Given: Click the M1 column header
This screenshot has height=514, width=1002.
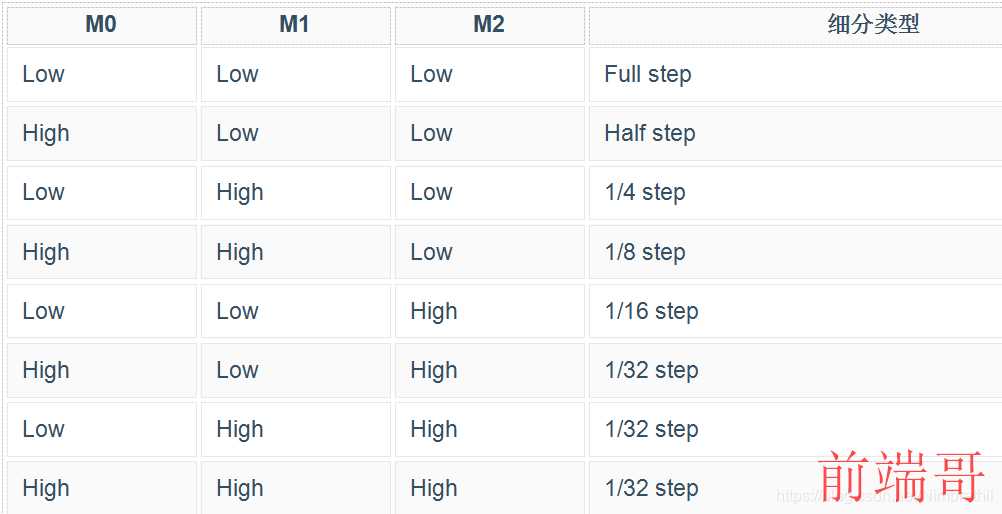Looking at the screenshot, I should [295, 26].
